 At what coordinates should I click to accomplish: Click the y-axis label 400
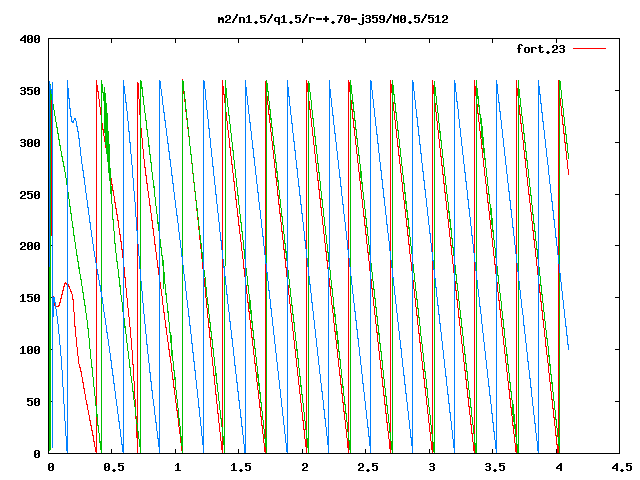point(30,39)
